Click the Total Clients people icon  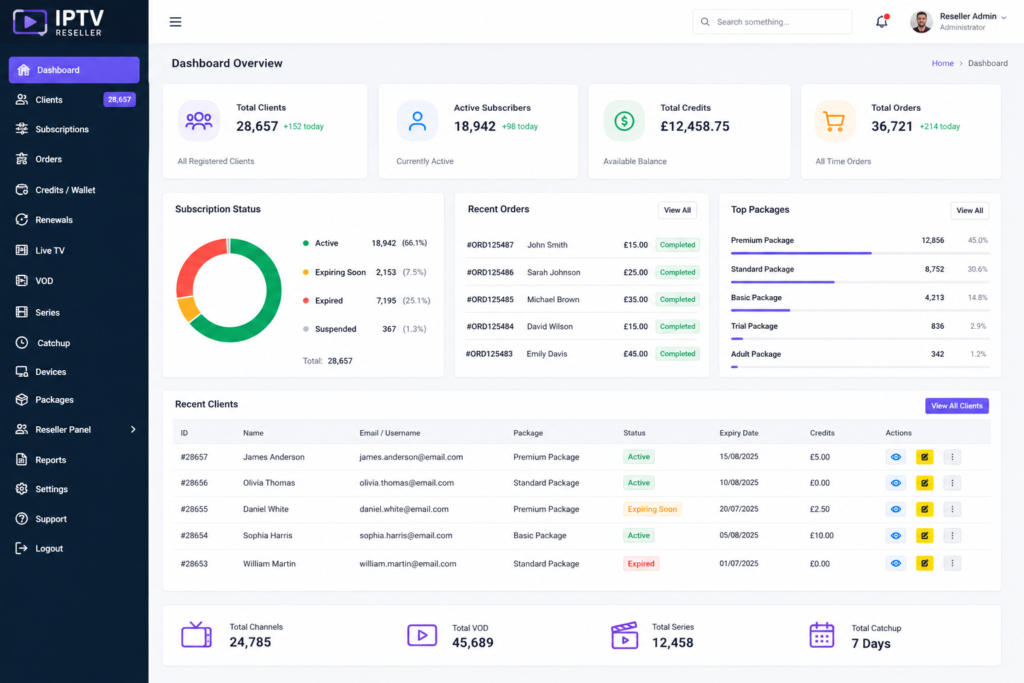point(199,121)
